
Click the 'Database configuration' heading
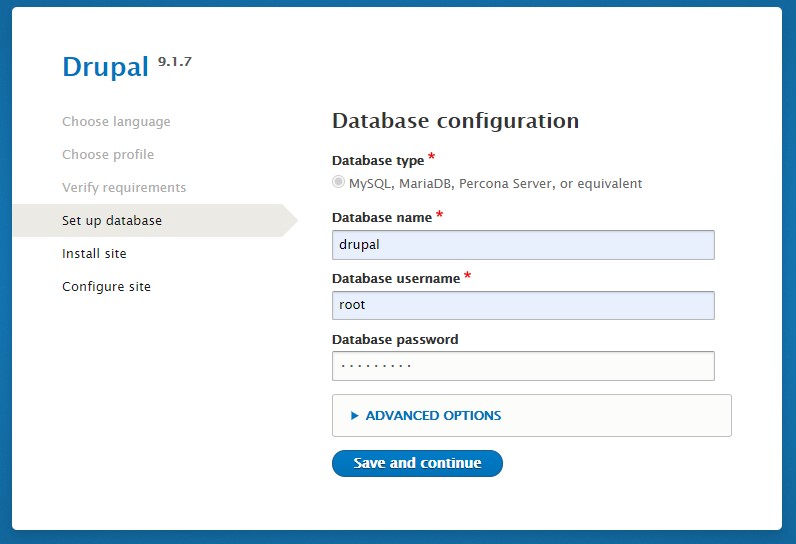click(x=455, y=121)
